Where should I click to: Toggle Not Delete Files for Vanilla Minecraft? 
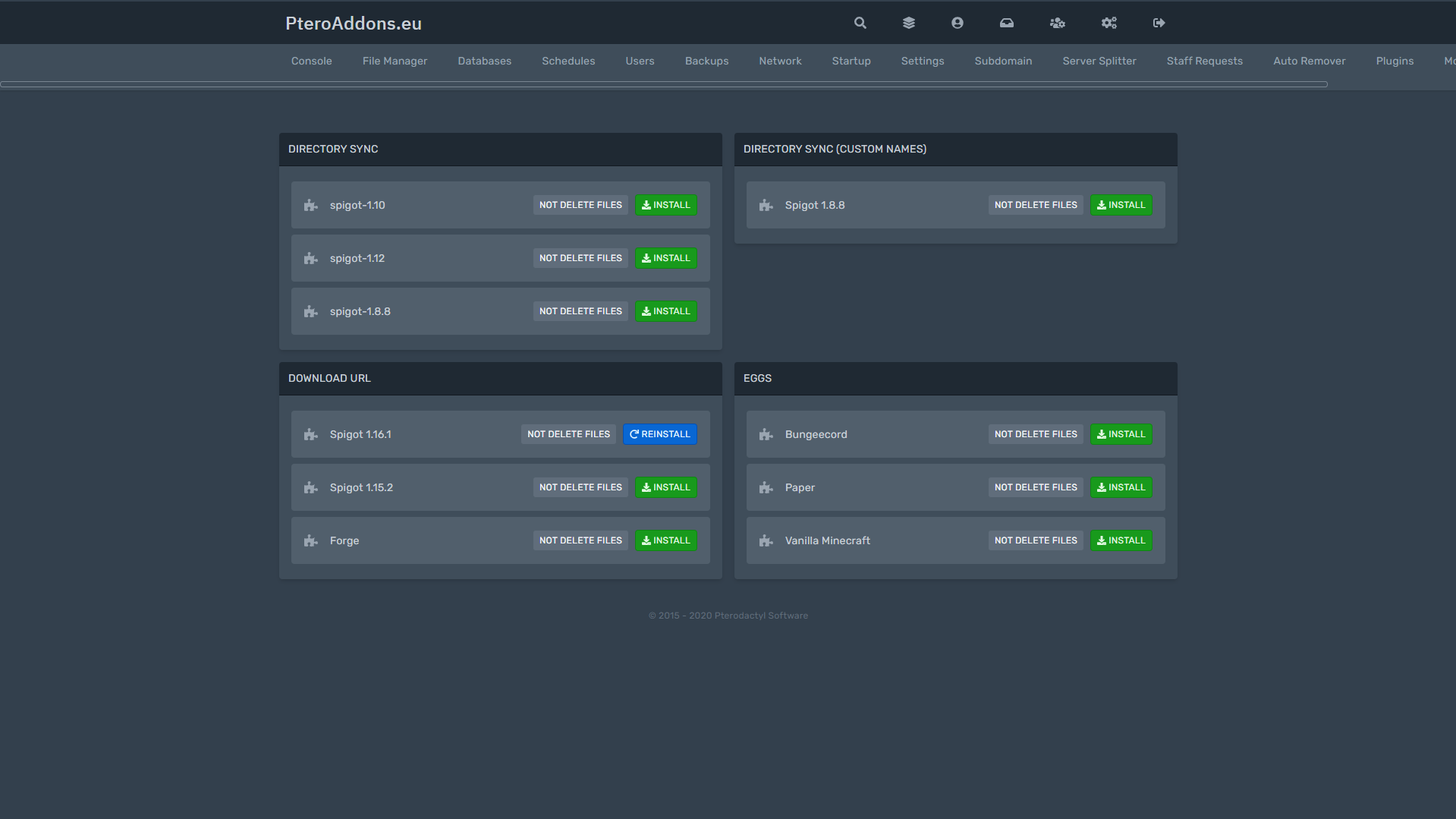point(1035,540)
